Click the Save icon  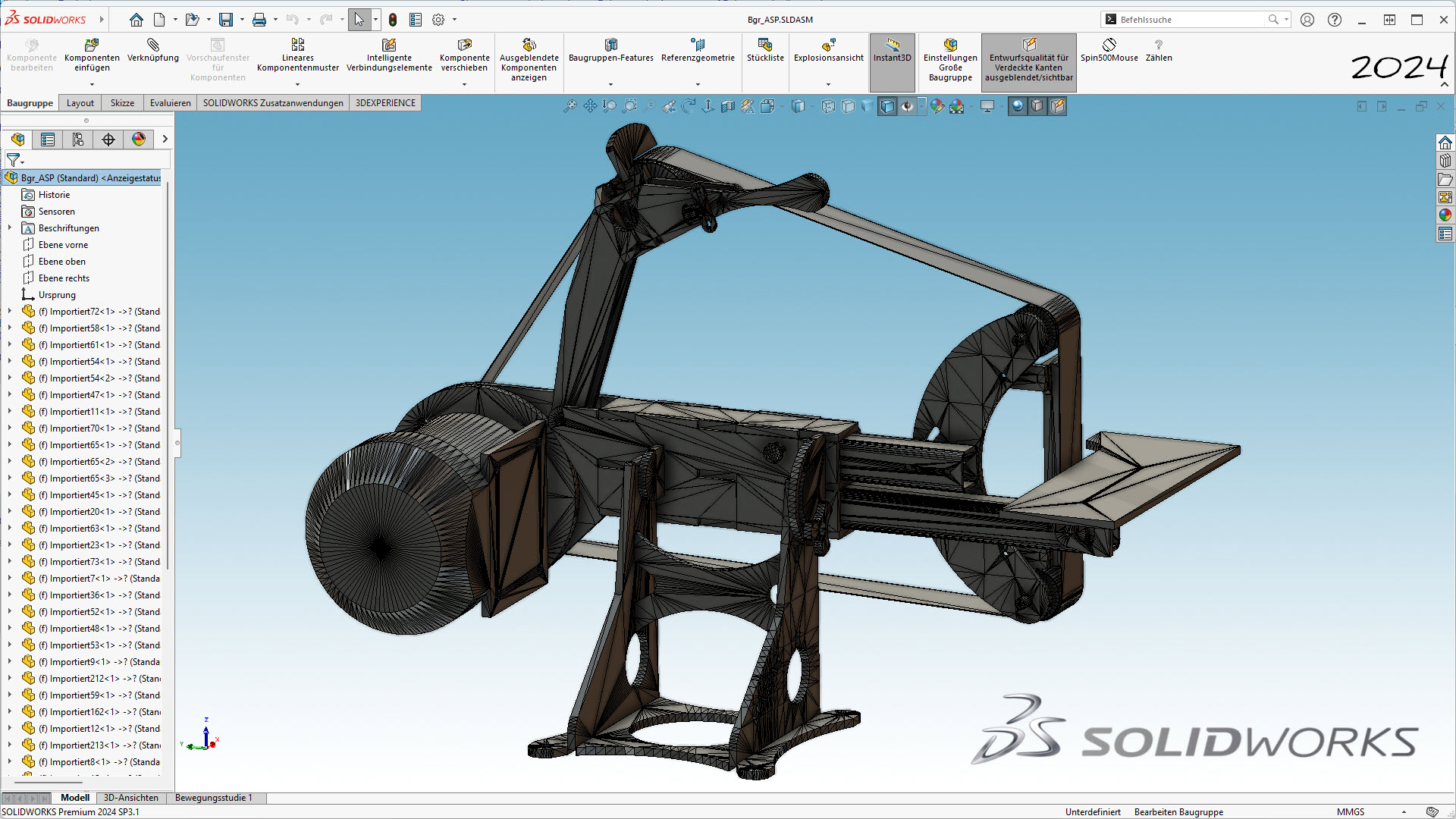[x=226, y=20]
